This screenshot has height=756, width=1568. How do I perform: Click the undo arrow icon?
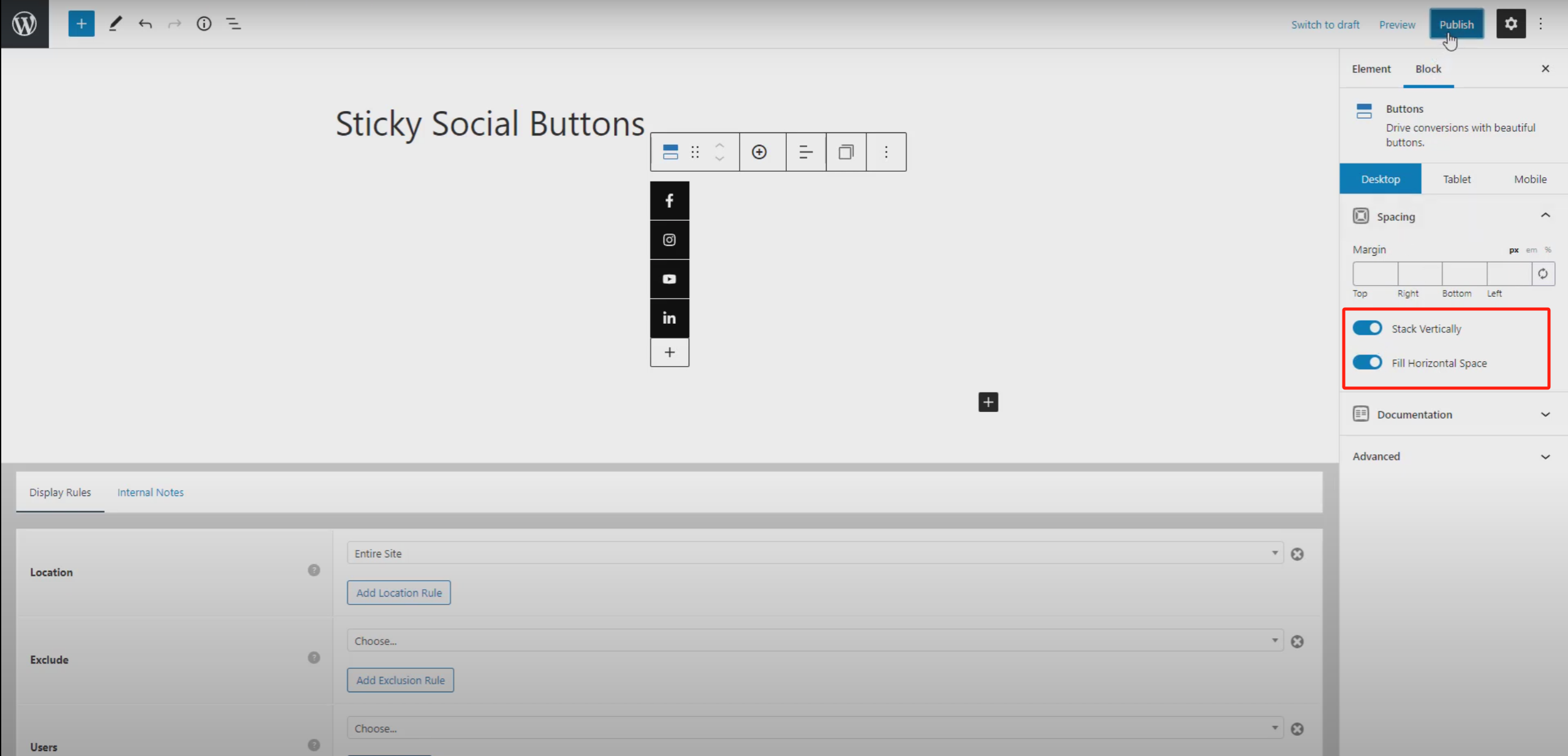click(145, 24)
